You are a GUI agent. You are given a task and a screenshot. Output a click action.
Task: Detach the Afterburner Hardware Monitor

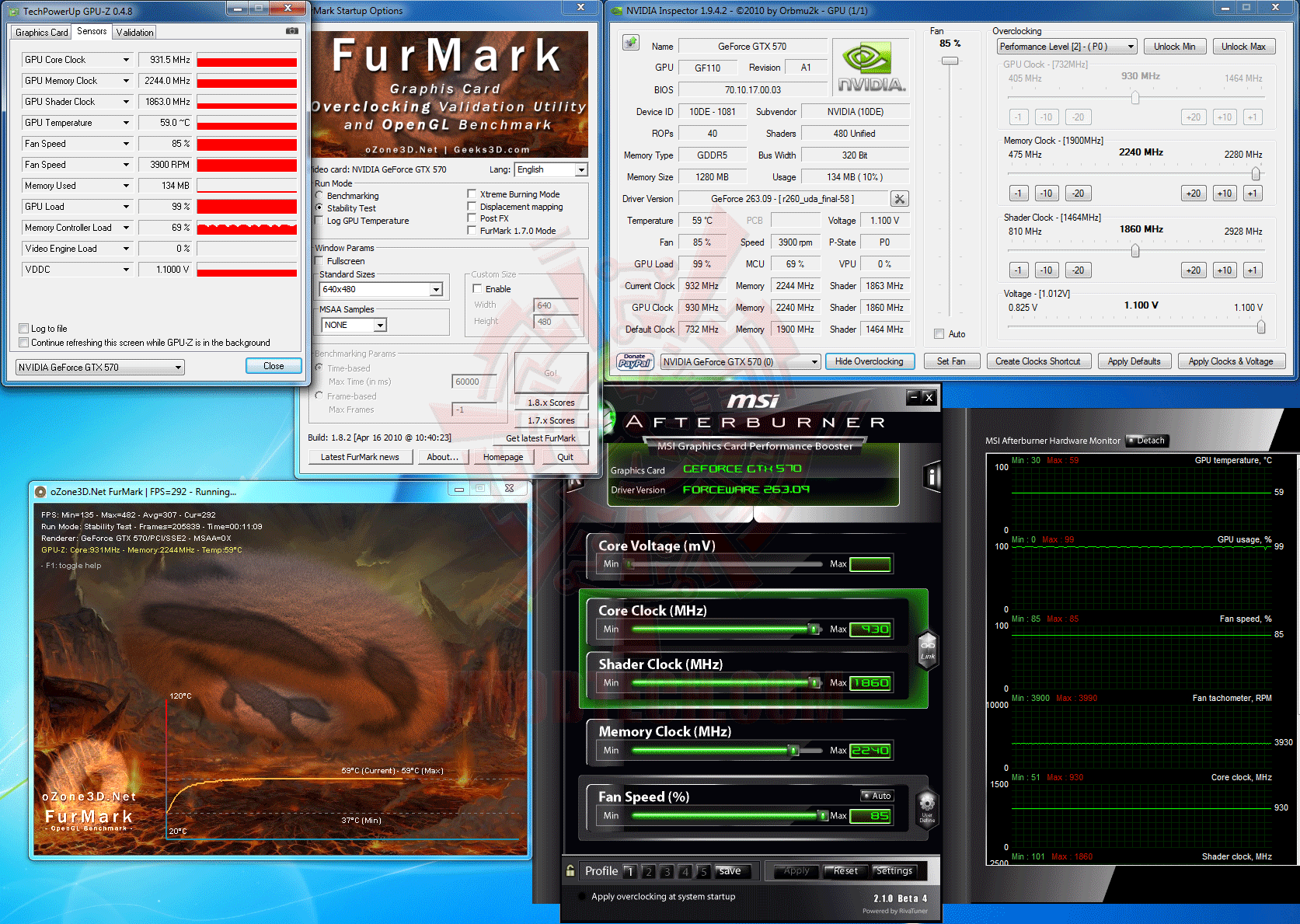[1147, 441]
